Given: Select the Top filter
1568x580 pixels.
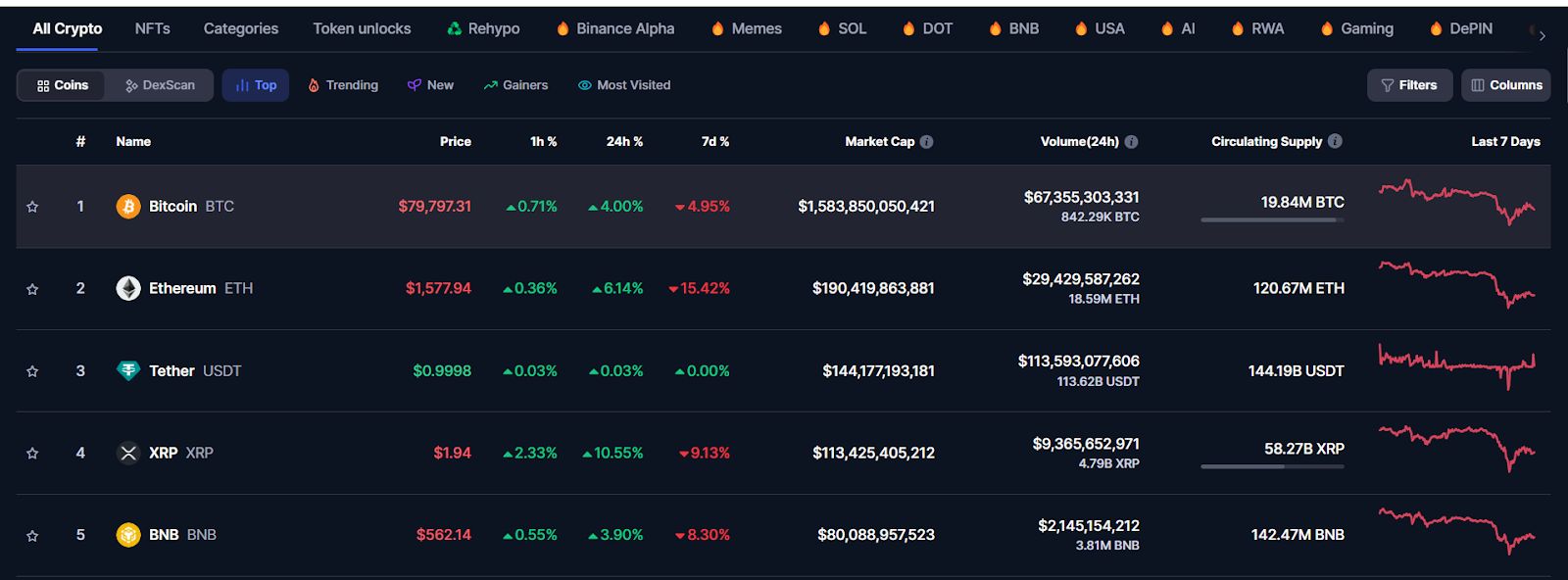Looking at the screenshot, I should [256, 85].
